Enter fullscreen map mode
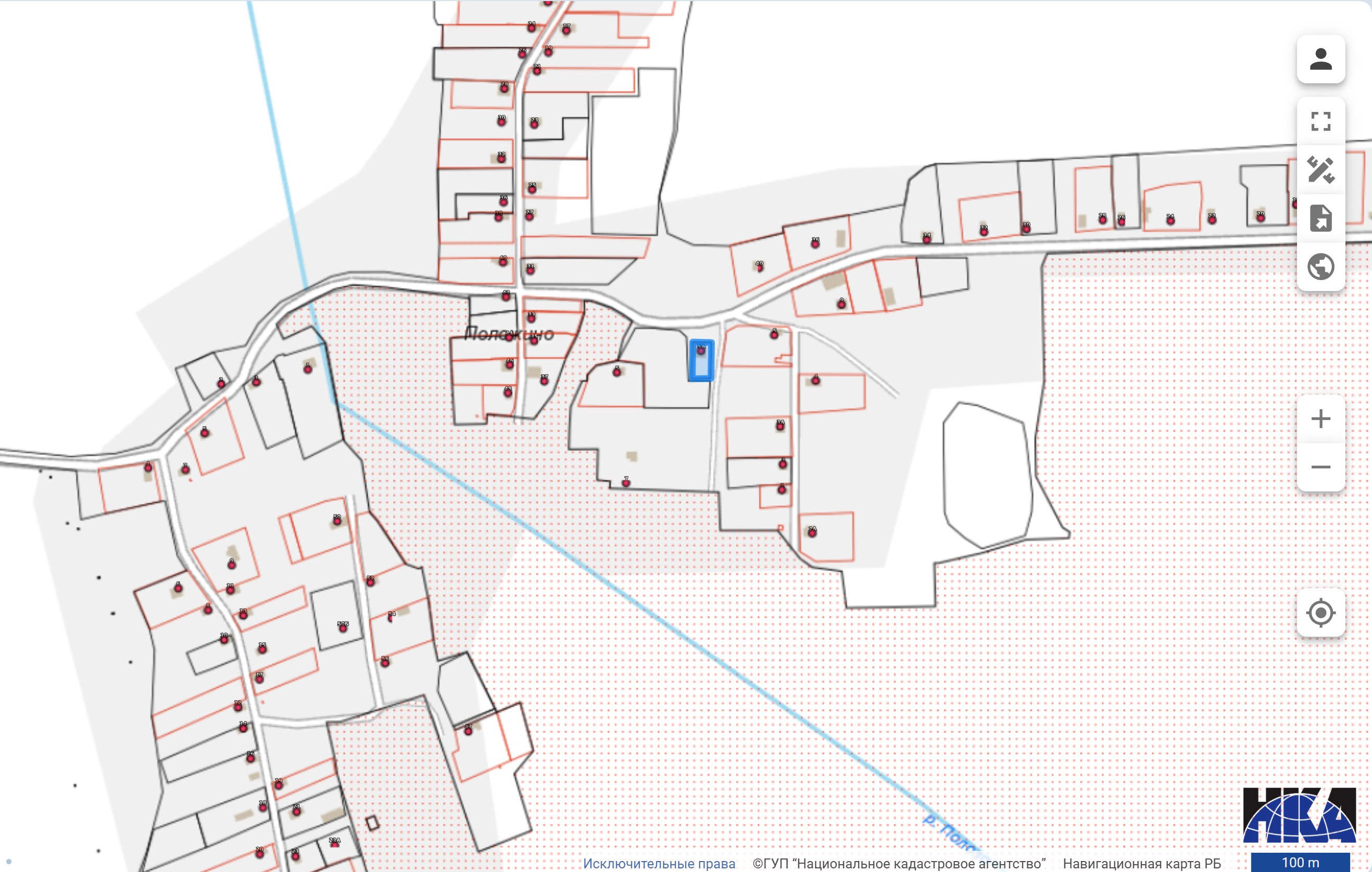The width and height of the screenshot is (1372, 872). pos(1320,121)
